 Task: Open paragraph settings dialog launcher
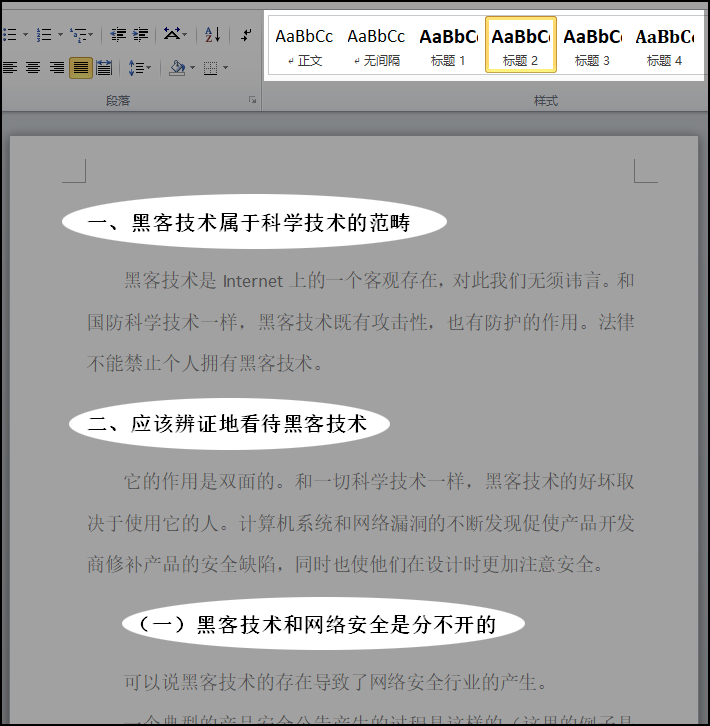(x=252, y=100)
